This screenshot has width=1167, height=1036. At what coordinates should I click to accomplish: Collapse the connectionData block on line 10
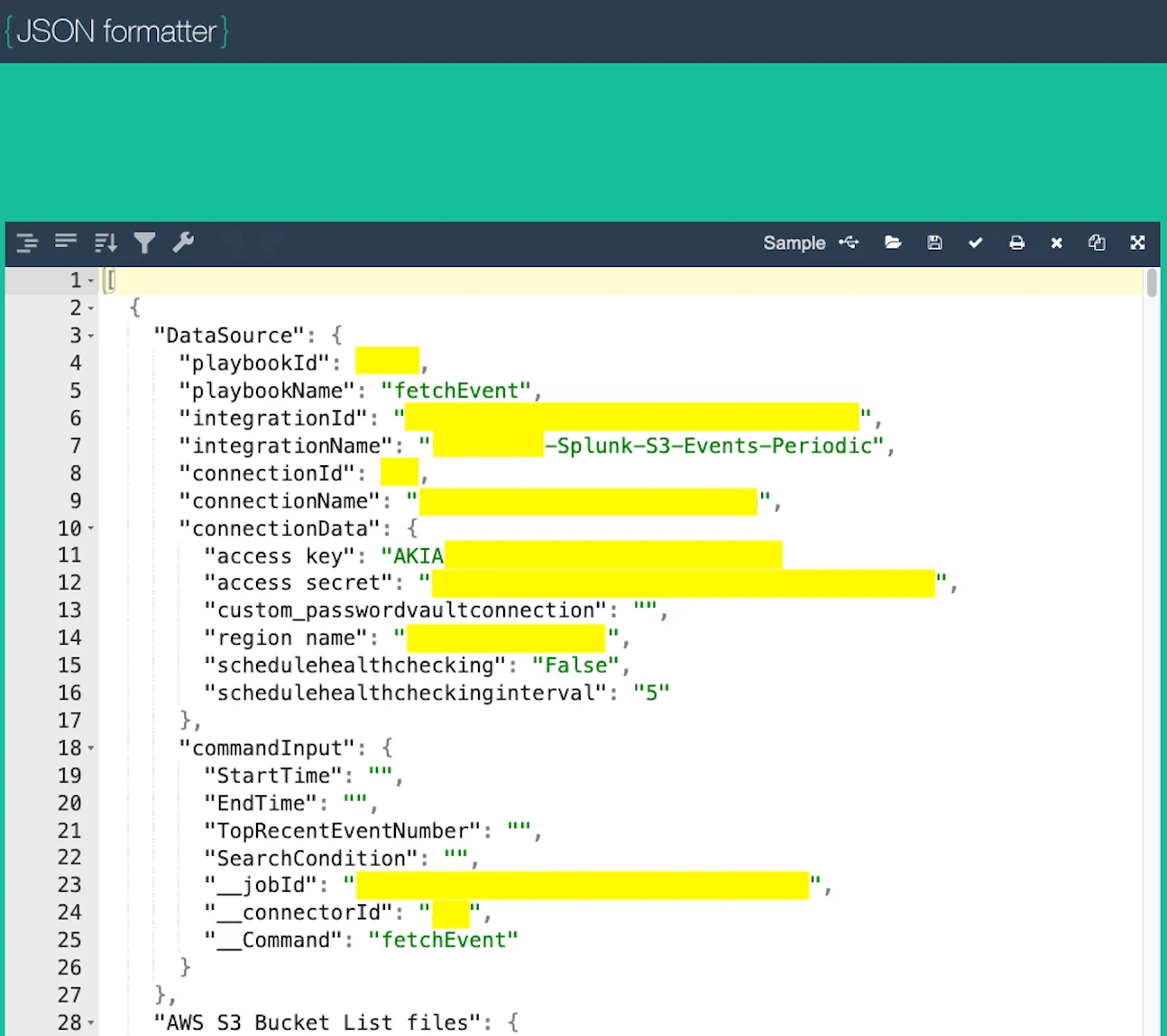coord(91,529)
